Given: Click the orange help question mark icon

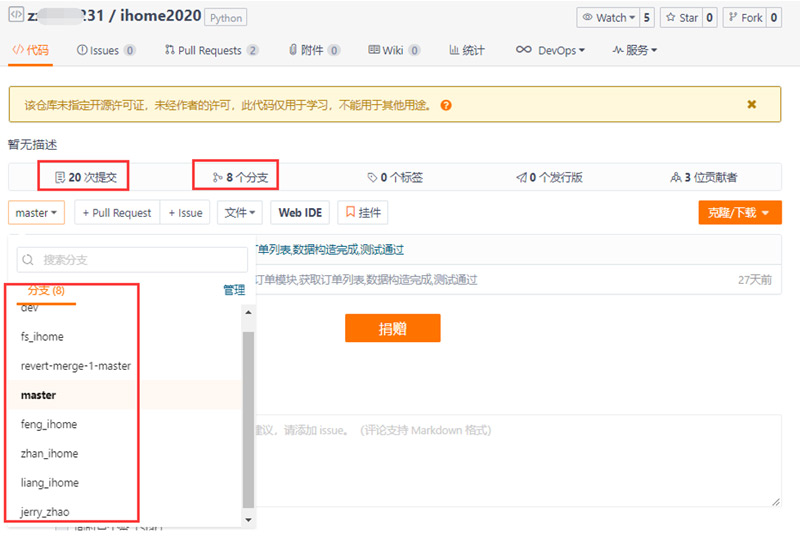Looking at the screenshot, I should coord(446,105).
